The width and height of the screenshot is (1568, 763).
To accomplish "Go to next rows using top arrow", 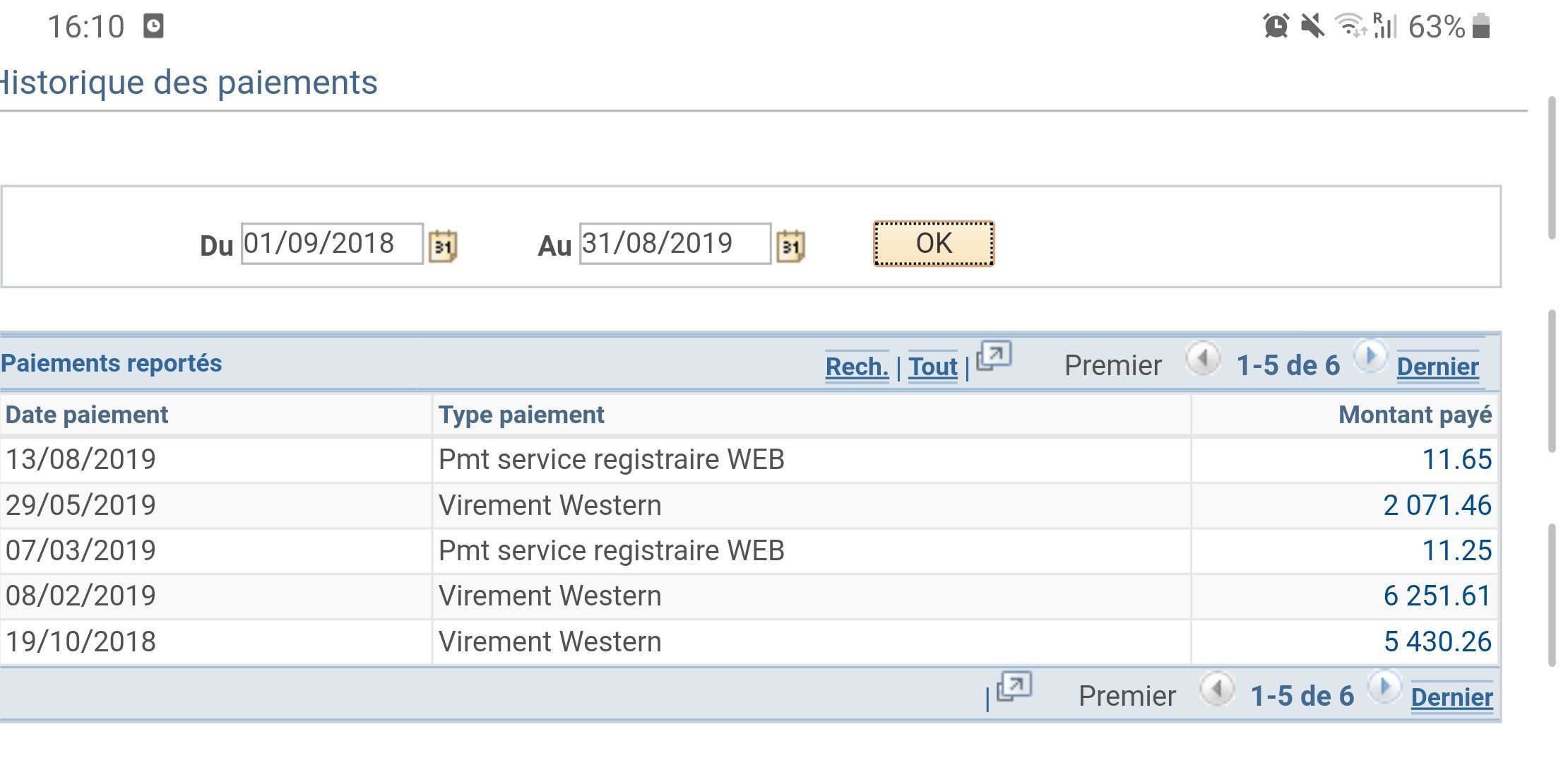I will pyautogui.click(x=1370, y=357).
